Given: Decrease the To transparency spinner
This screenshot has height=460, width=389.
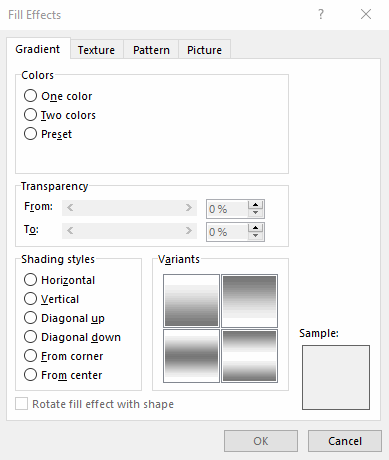Looking at the screenshot, I should coord(256,236).
